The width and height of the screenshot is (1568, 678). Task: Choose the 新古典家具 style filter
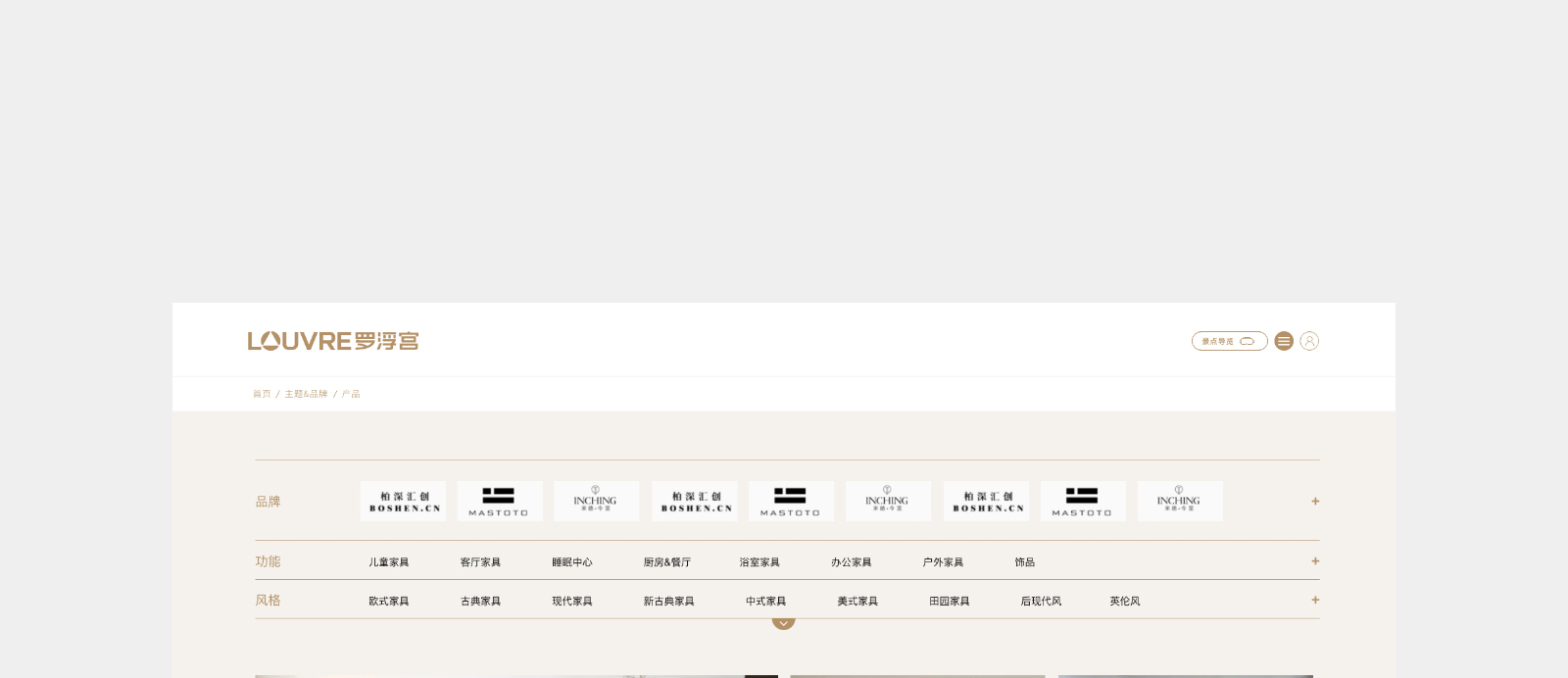pos(668,602)
